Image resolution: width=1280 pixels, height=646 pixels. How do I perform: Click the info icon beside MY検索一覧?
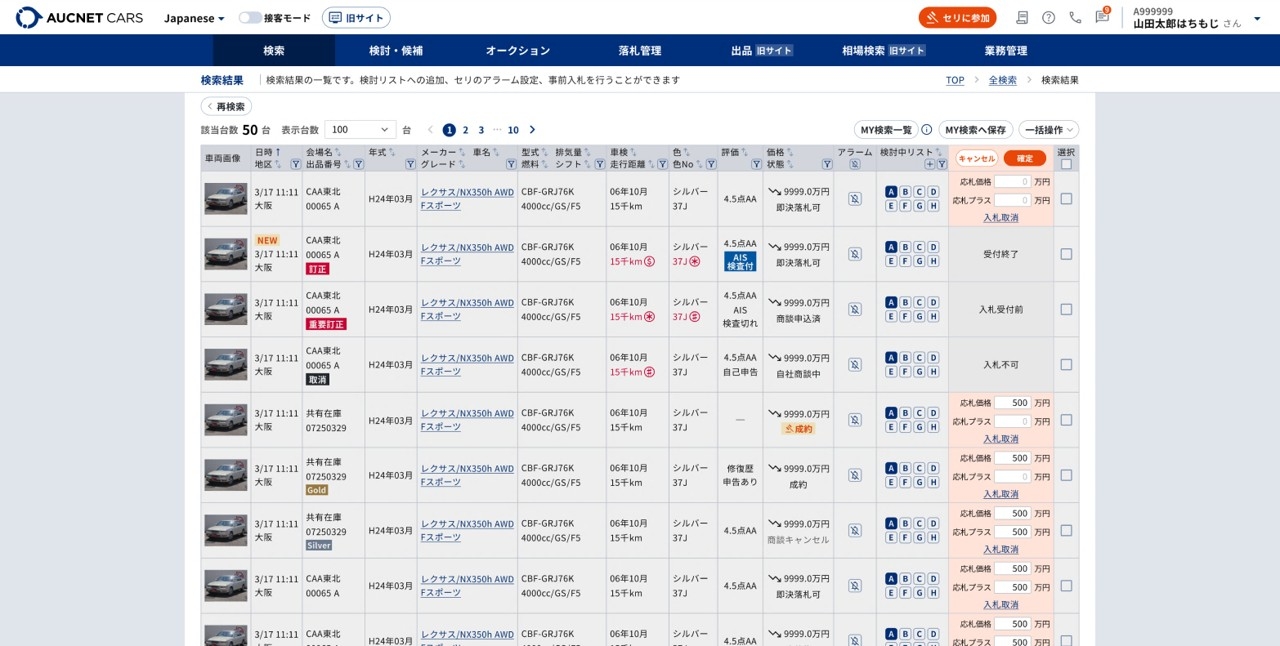(926, 130)
